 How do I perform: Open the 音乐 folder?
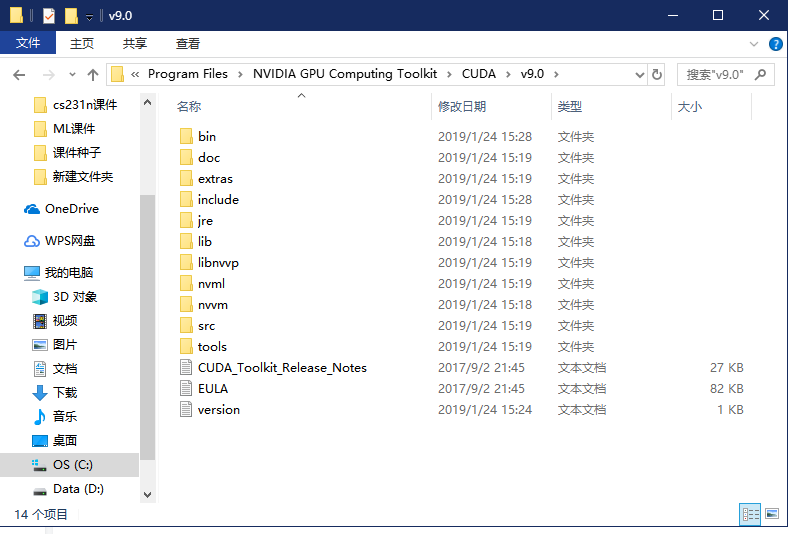tap(55, 417)
